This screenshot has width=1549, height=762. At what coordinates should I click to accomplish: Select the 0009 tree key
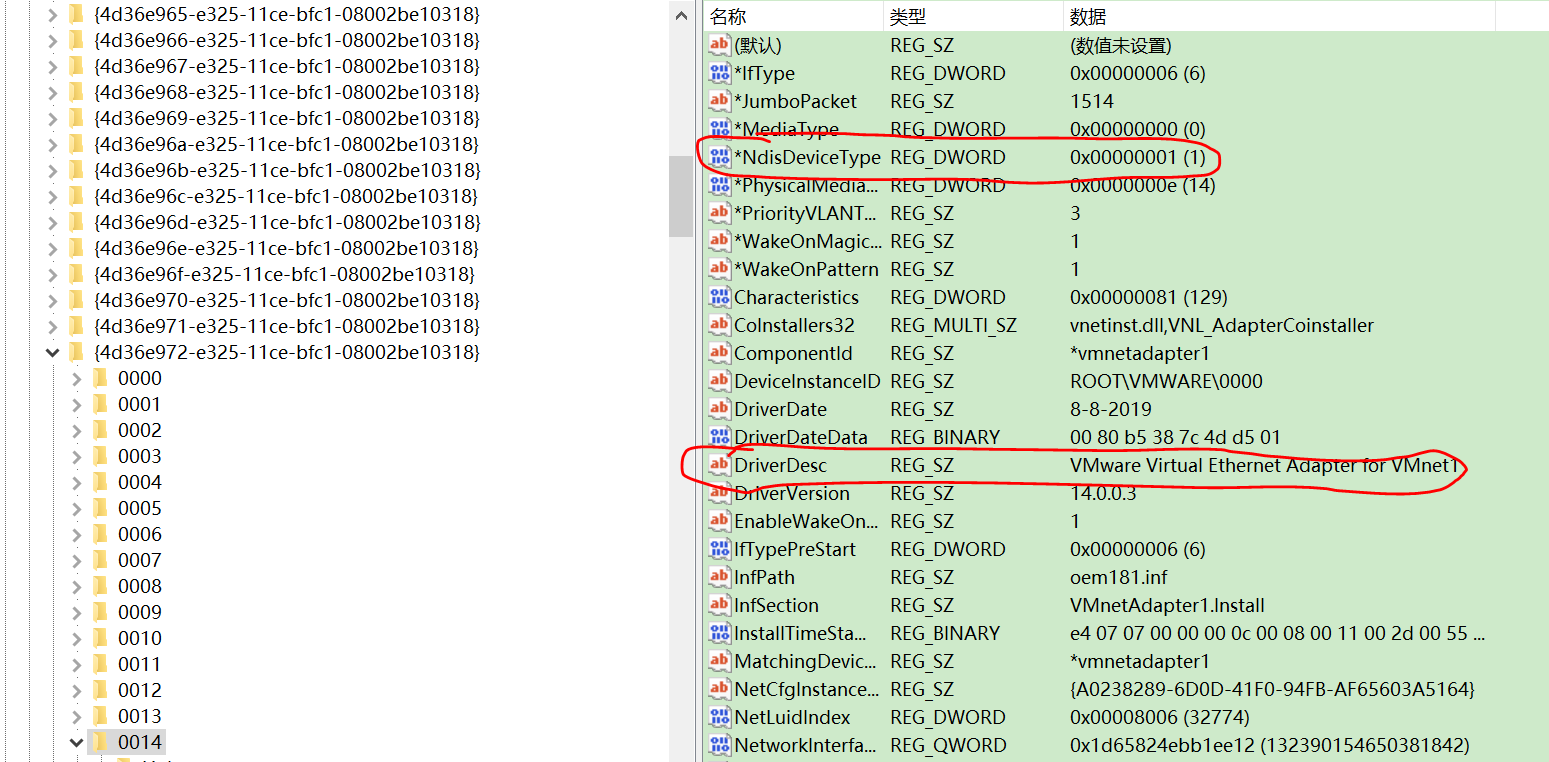(x=139, y=612)
